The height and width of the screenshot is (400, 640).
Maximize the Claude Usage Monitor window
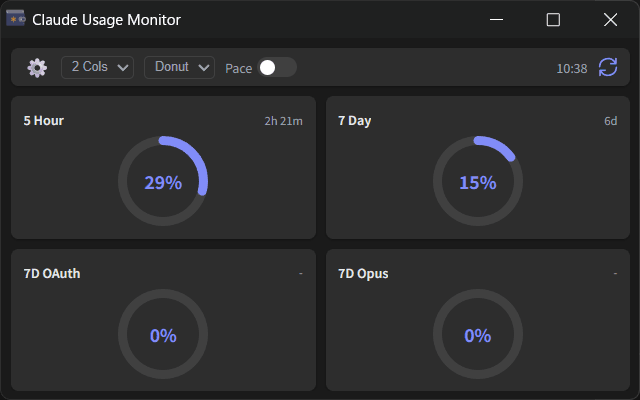point(553,19)
